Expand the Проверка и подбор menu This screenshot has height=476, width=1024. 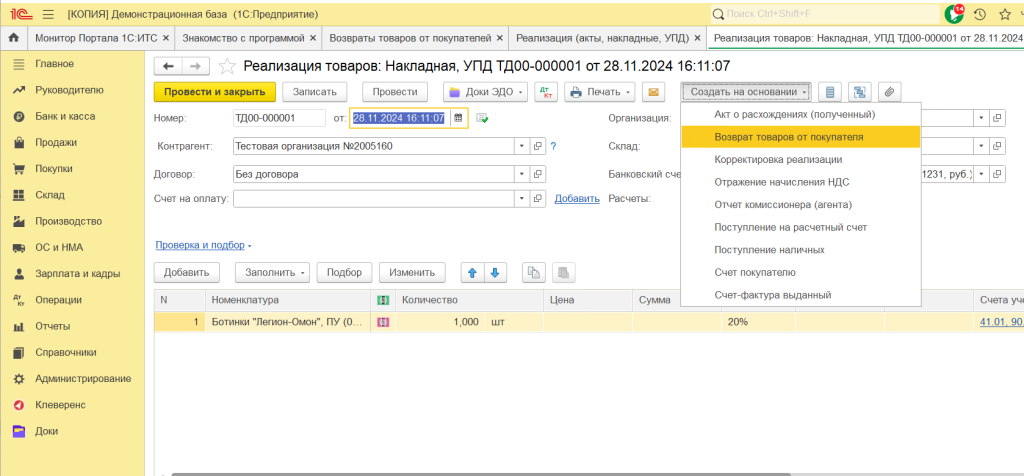[203, 246]
